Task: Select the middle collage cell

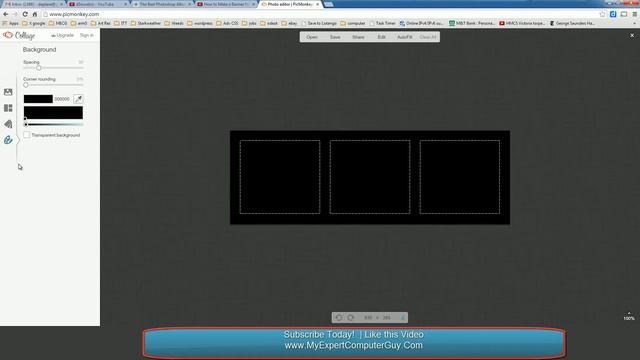Action: pyautogui.click(x=370, y=177)
